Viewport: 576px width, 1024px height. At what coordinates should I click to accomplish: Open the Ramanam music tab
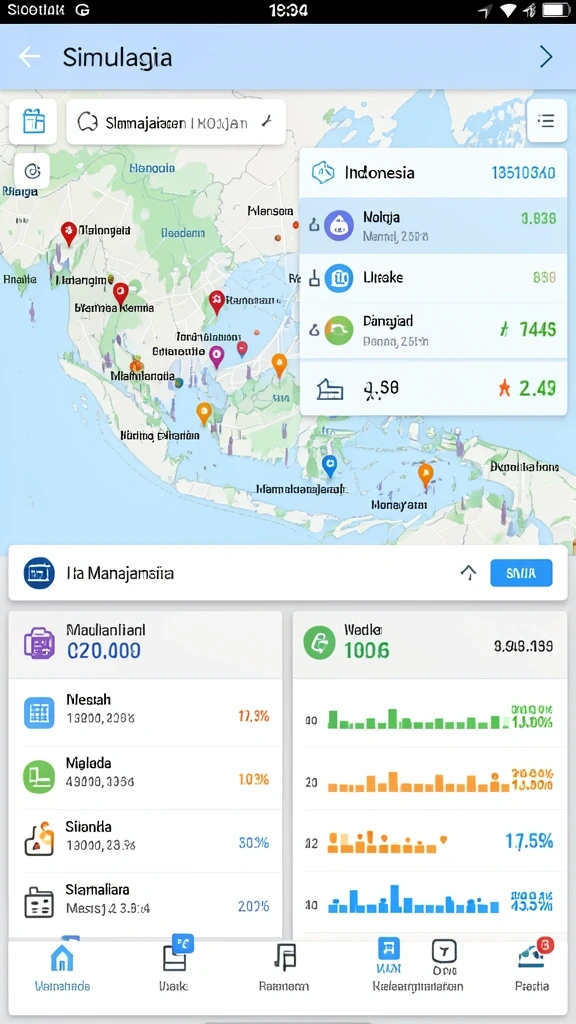click(x=284, y=967)
